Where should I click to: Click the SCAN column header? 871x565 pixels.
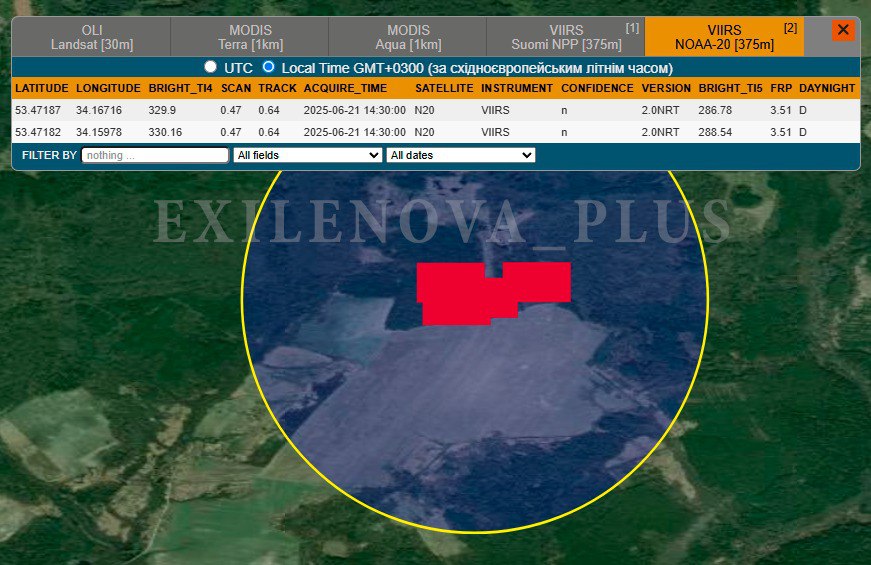pyautogui.click(x=236, y=88)
